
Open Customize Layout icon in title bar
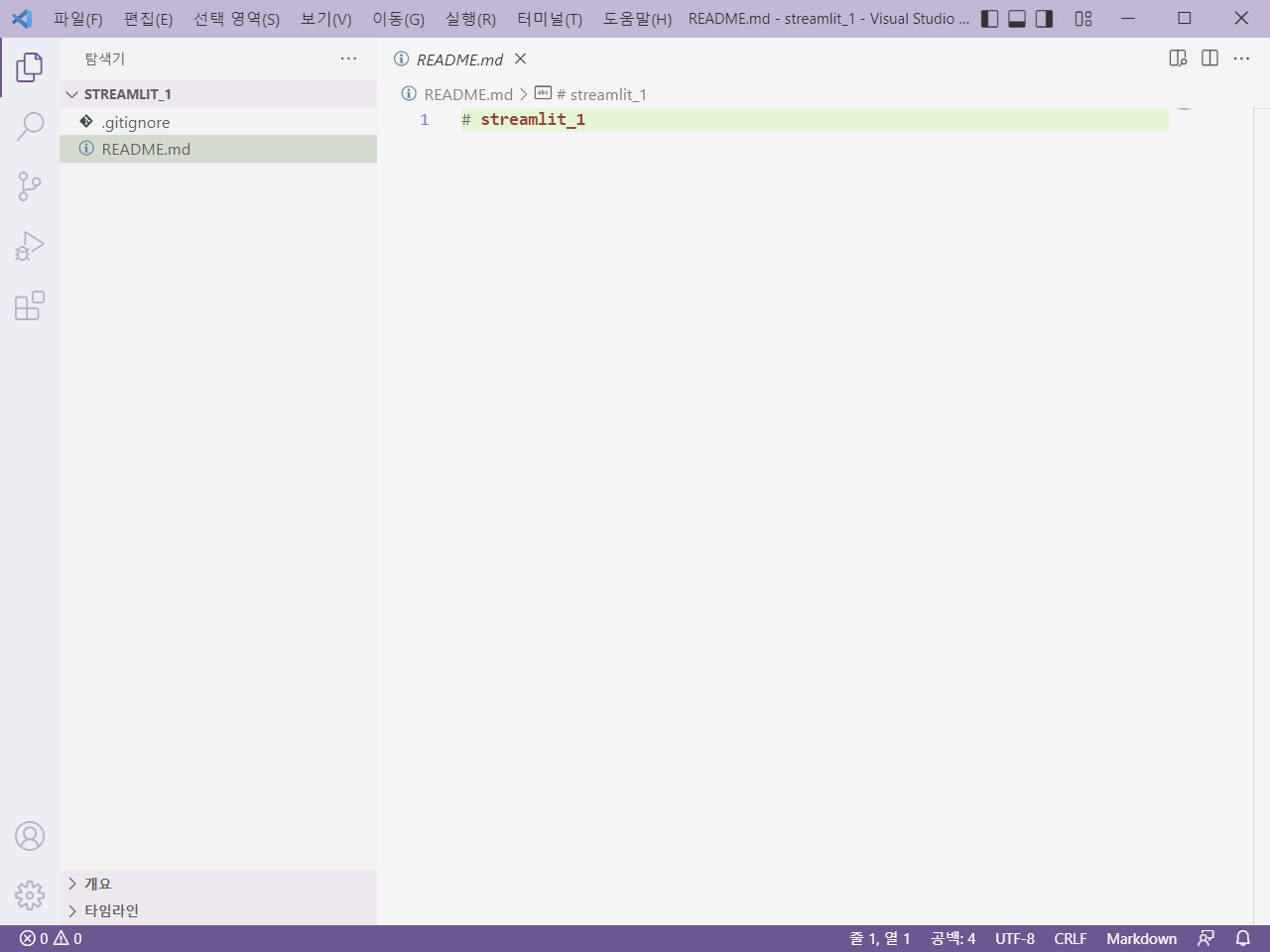click(1083, 19)
